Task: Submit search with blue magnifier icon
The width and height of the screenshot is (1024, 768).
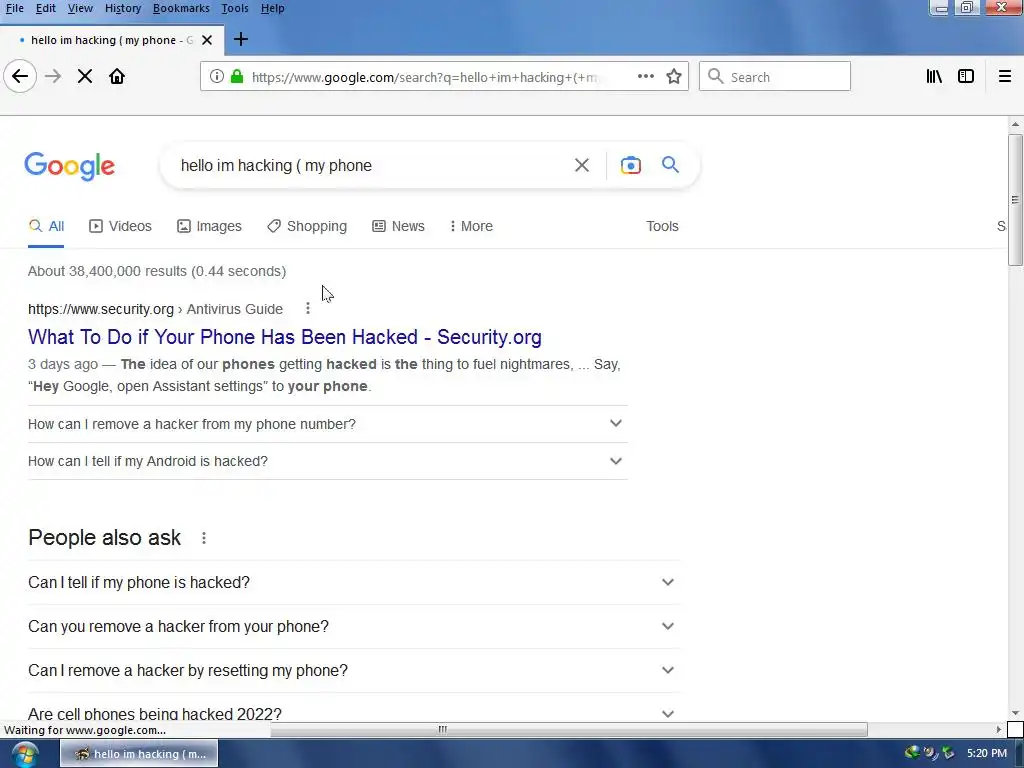Action: pyautogui.click(x=671, y=165)
